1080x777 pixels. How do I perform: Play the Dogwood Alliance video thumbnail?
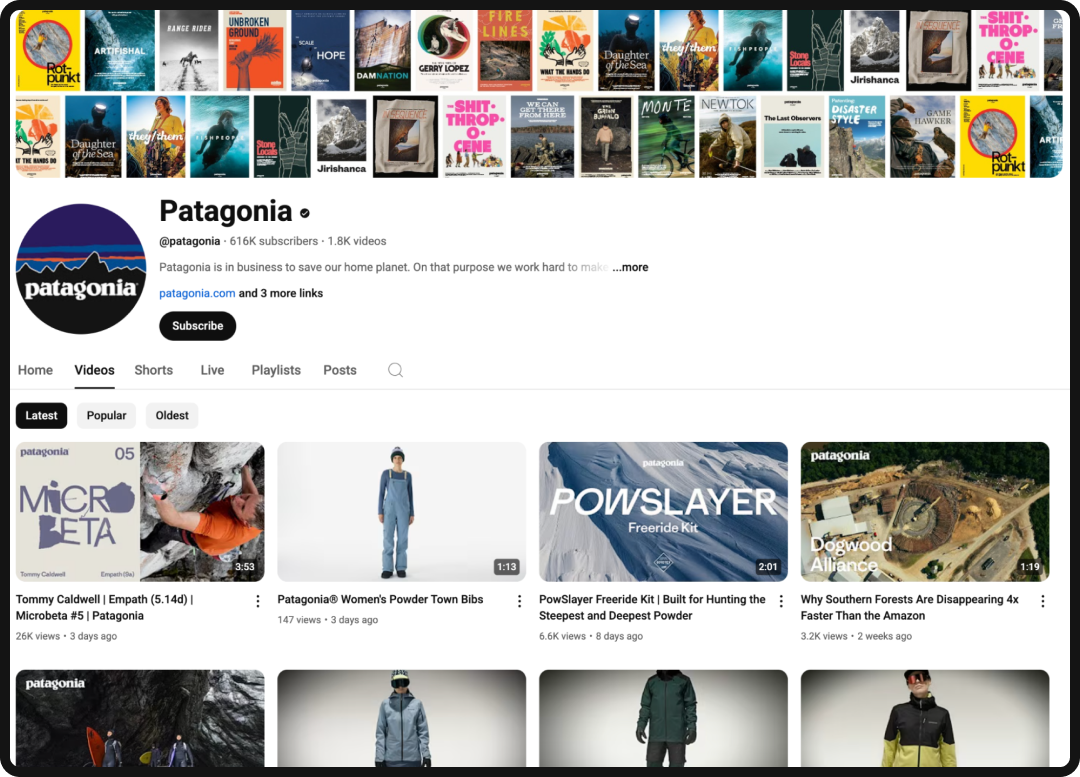(x=925, y=511)
